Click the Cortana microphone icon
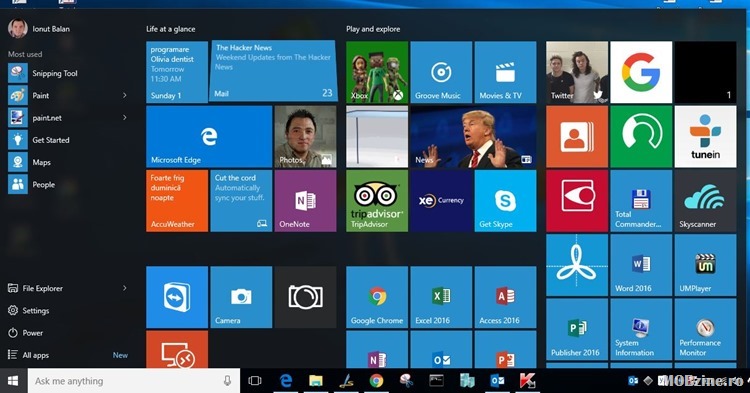This screenshot has height=393, width=750. pos(227,381)
